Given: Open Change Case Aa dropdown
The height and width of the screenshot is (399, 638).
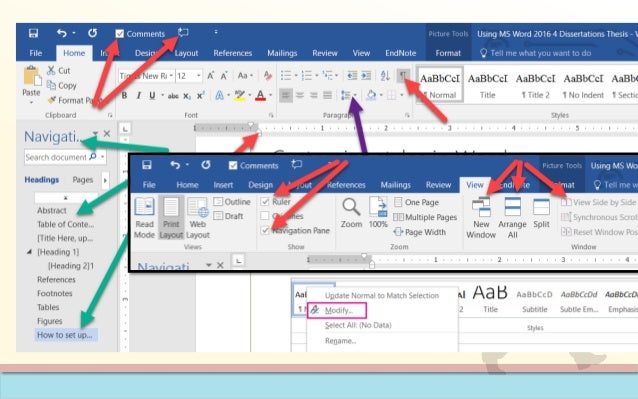Looking at the screenshot, I should pos(245,76).
